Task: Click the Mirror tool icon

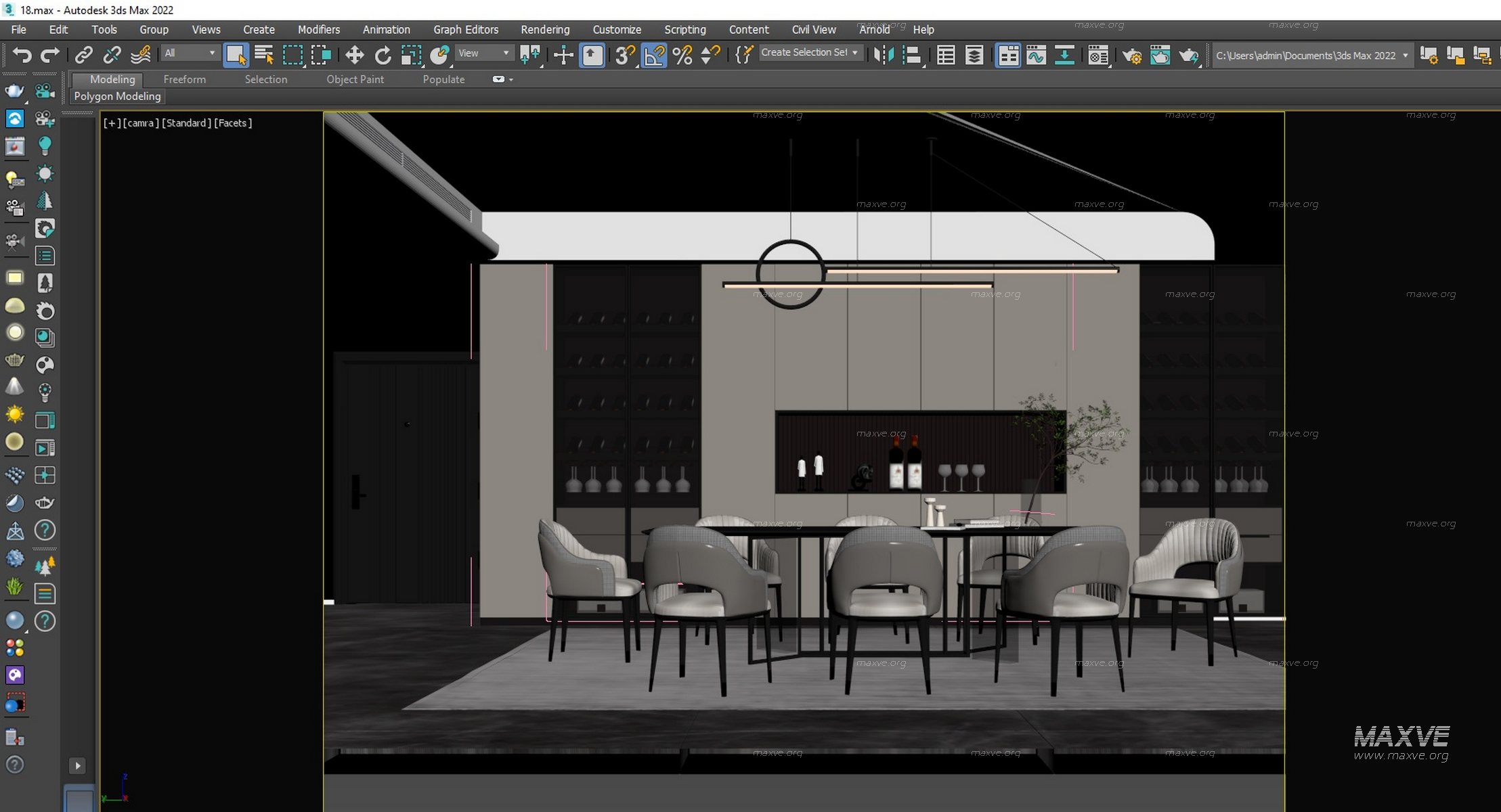Action: [884, 55]
